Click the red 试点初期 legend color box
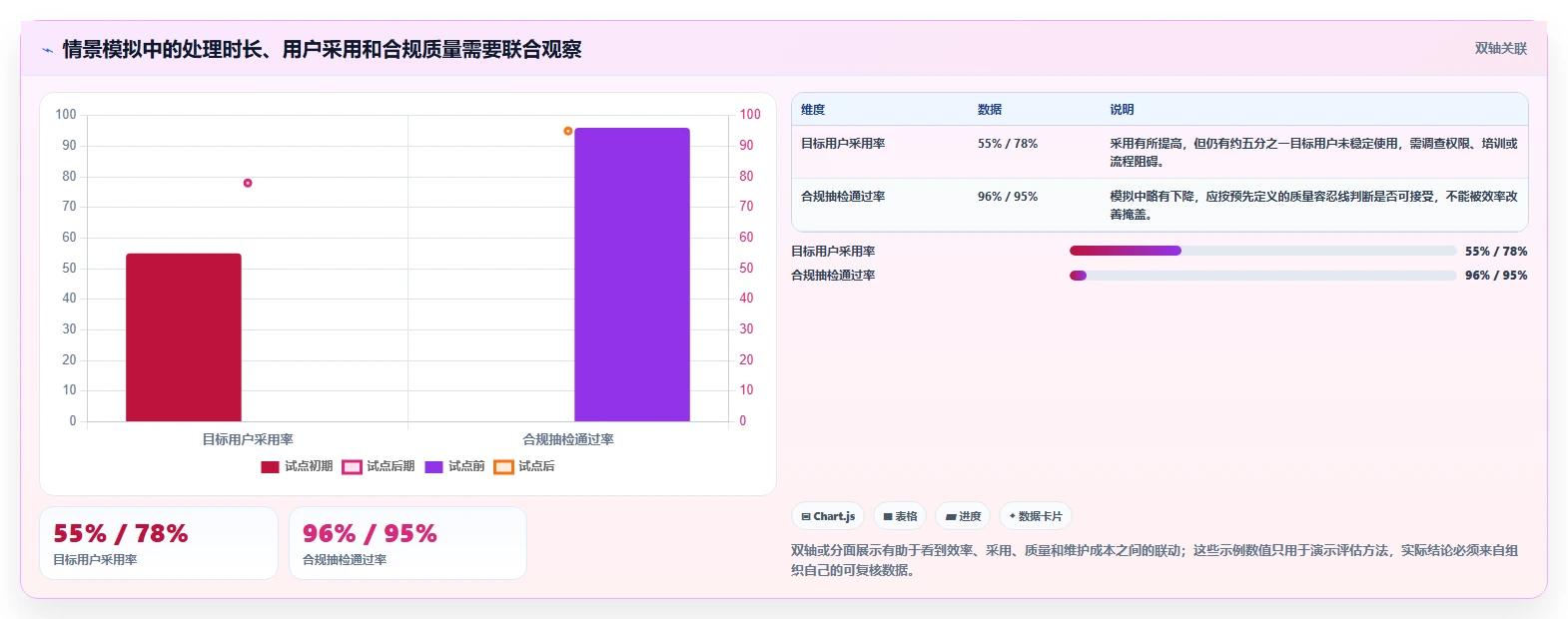The height and width of the screenshot is (619, 1568). (270, 467)
